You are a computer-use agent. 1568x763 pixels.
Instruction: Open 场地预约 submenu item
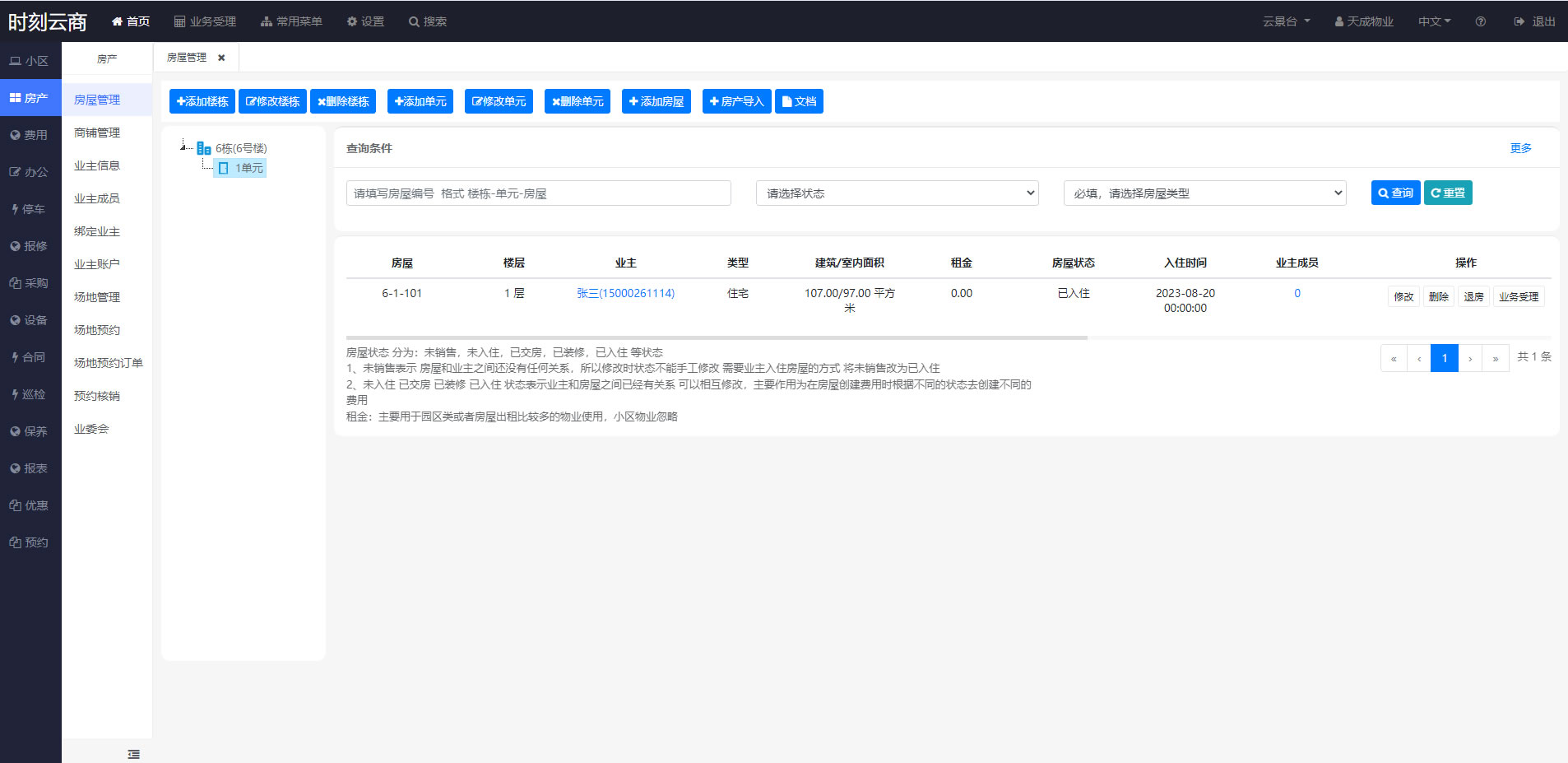(x=107, y=330)
